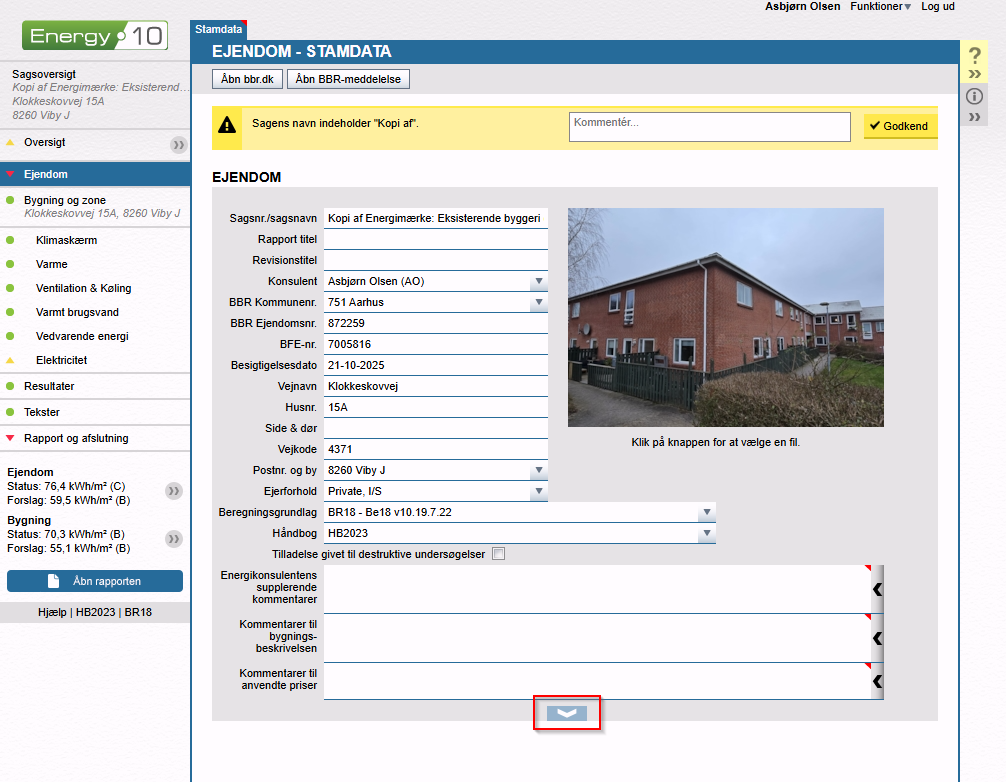Open Klimaskærm in the sidebar
This screenshot has height=782, width=1006.
[x=66, y=241]
